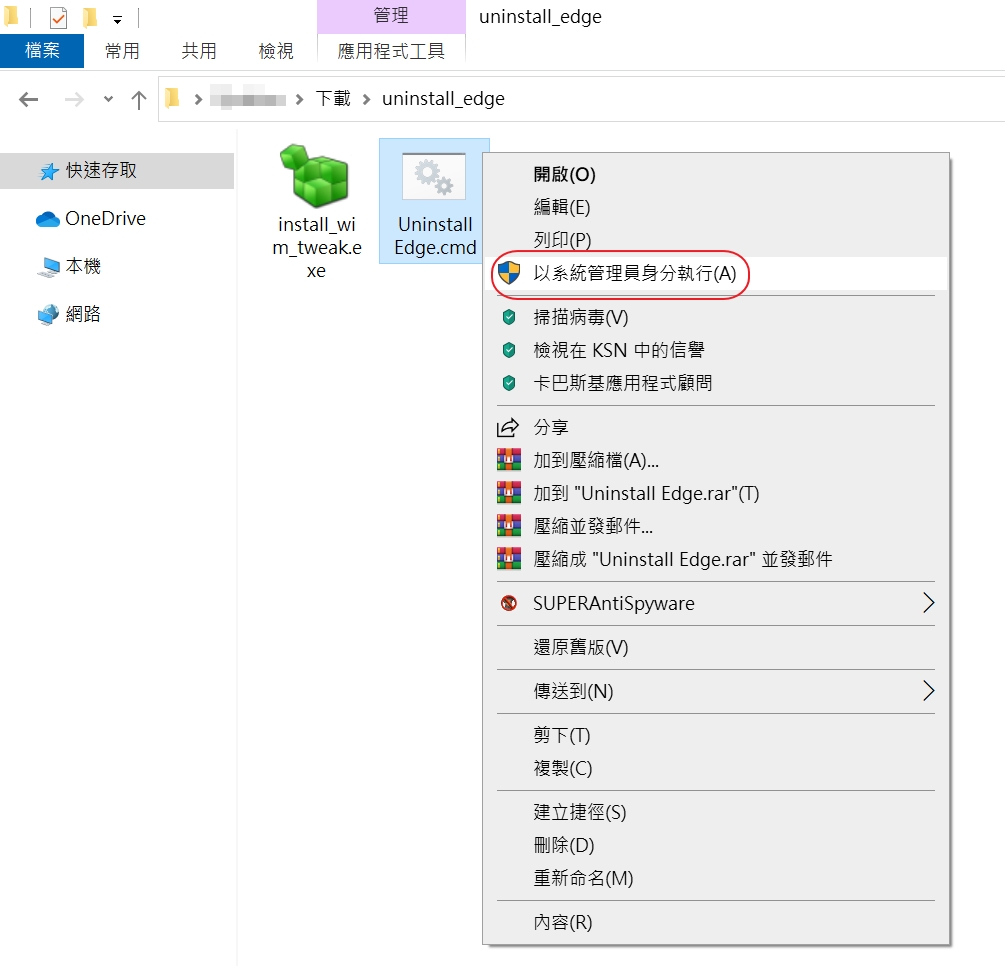Click the 本機 computer icon
Image resolution: width=1005 pixels, height=966 pixels.
(x=48, y=267)
